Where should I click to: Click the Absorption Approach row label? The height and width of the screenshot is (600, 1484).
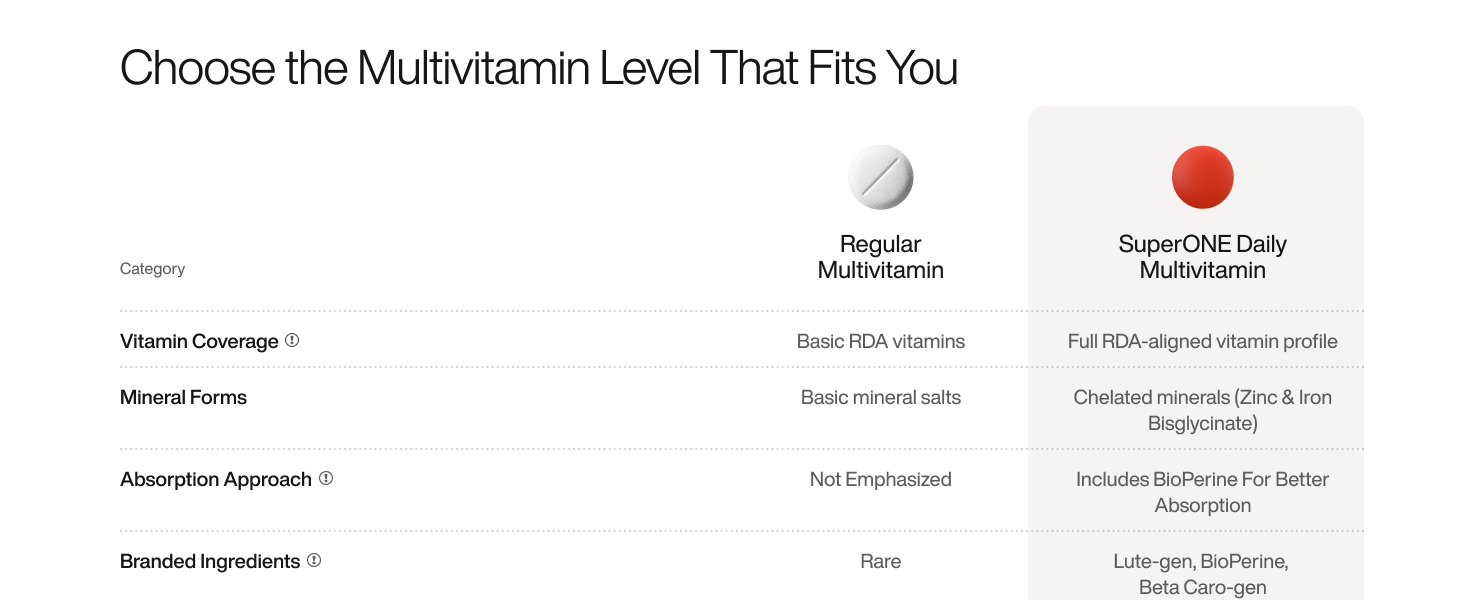216,479
